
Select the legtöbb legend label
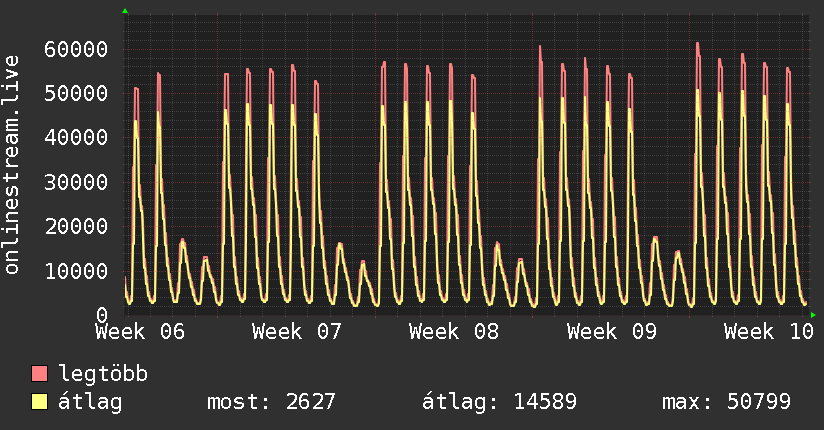[103, 374]
